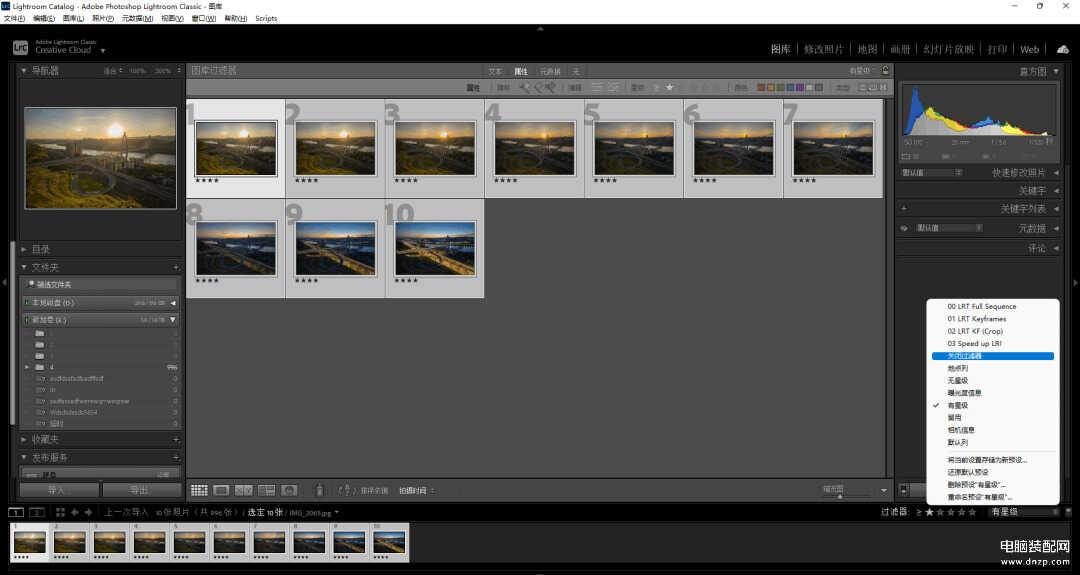Click the filter lock icon in library filter bar

[x=885, y=70]
